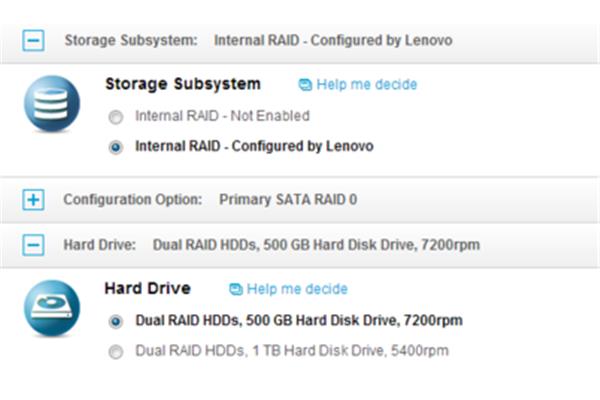
Task: Click the Internal RAID - Not Enabled label text
Action: pyautogui.click(x=222, y=116)
